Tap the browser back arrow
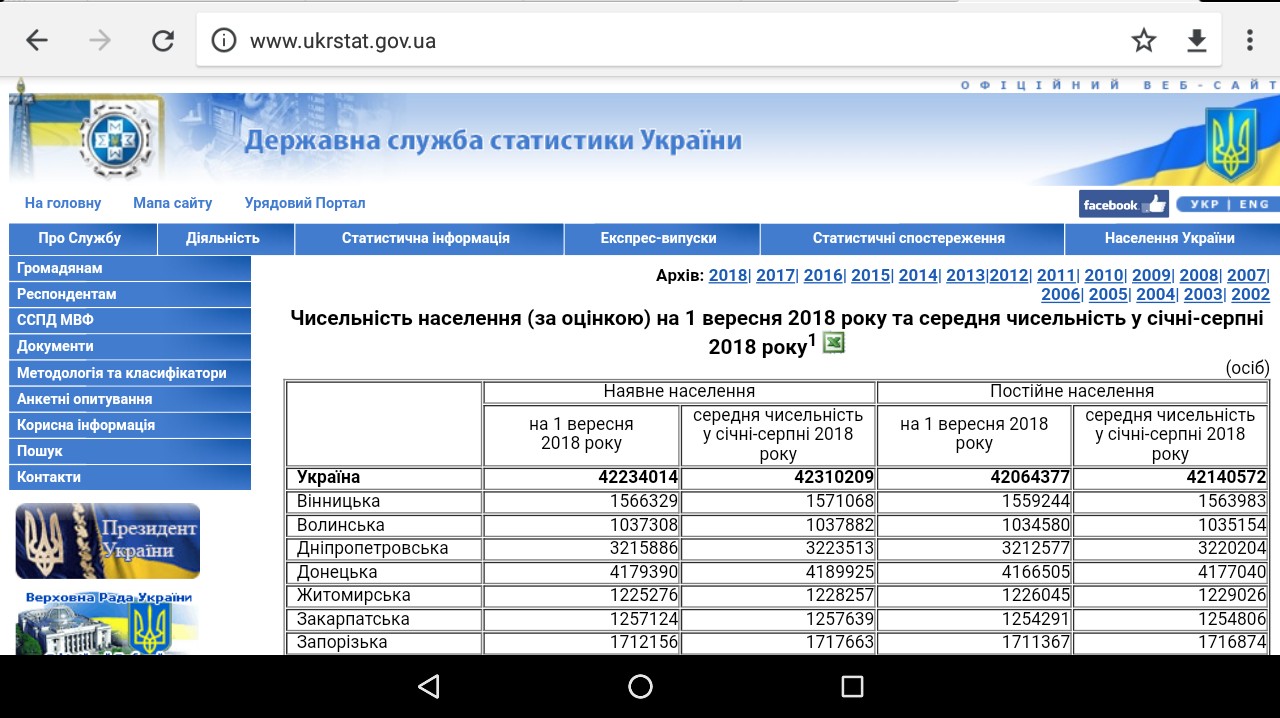The height and width of the screenshot is (718, 1280). 37,40
